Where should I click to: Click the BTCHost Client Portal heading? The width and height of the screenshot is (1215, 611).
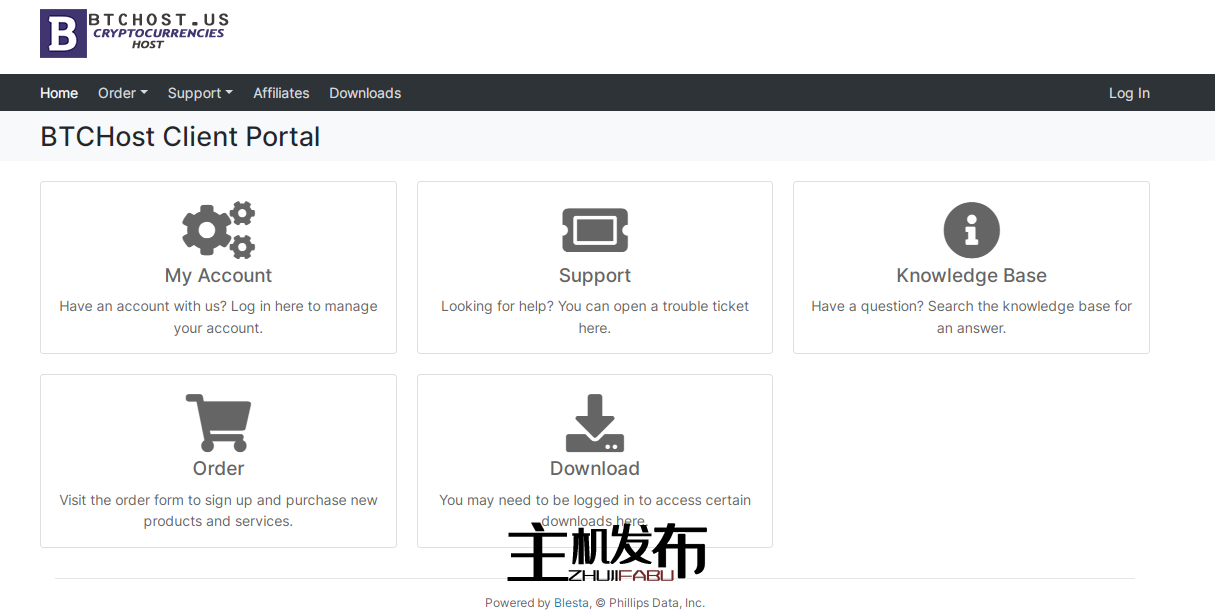[x=180, y=136]
